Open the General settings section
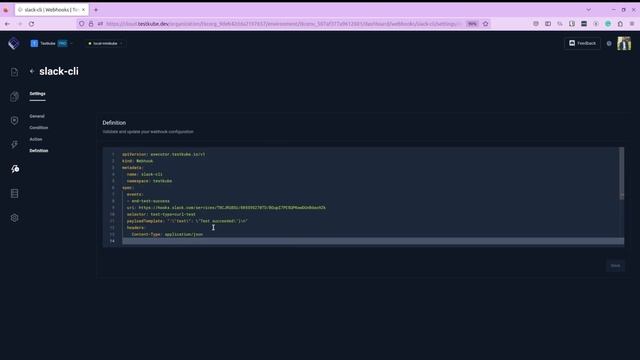640x360 pixels. pyautogui.click(x=37, y=116)
